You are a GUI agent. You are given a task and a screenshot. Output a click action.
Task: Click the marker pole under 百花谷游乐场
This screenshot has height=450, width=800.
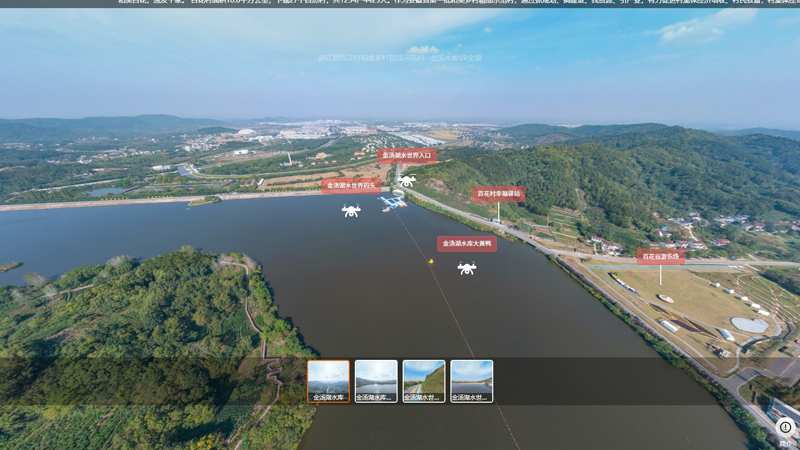click(x=660, y=275)
